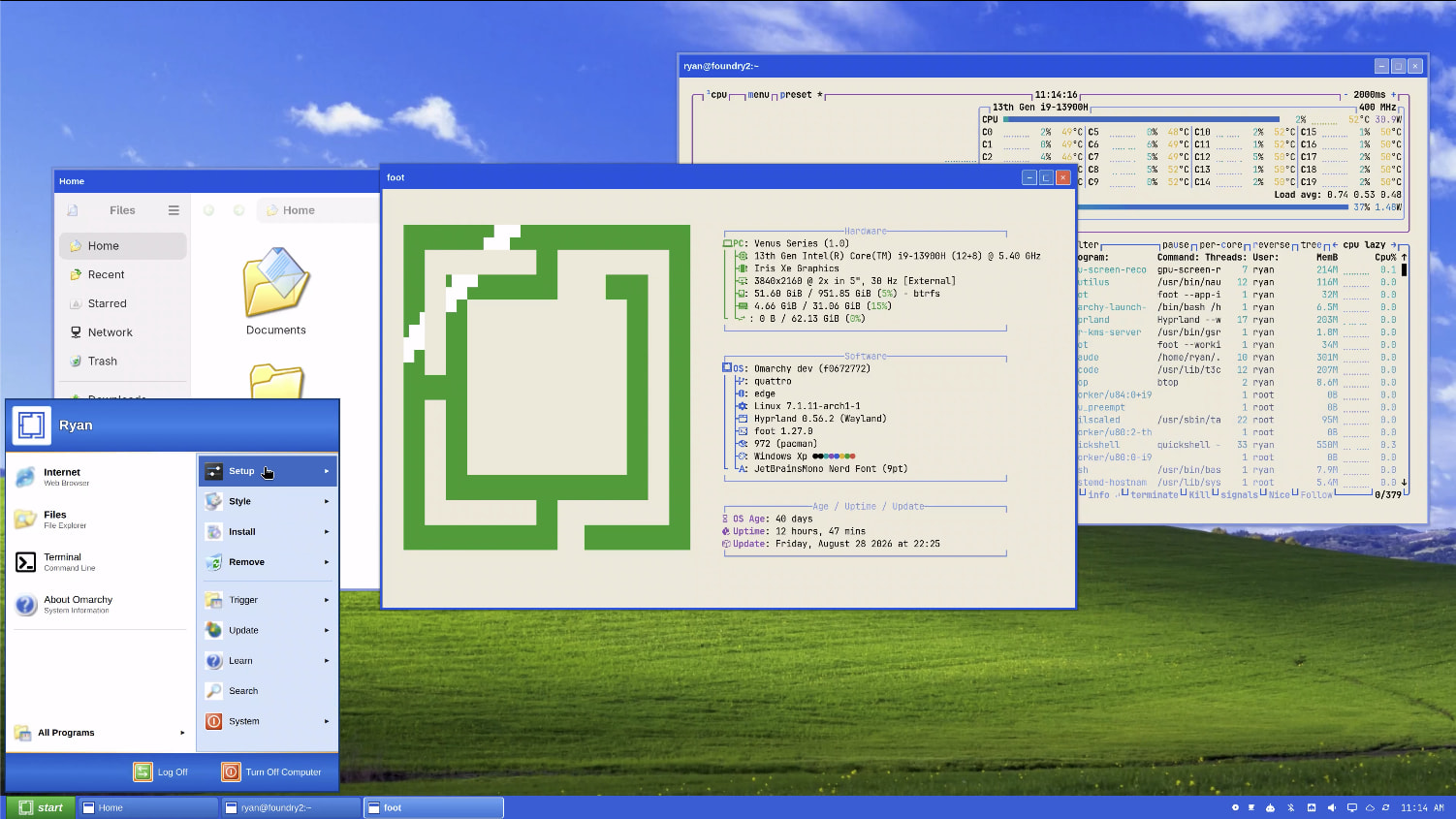Click the Ryan user avatar icon
The image size is (1456, 819).
(31, 425)
